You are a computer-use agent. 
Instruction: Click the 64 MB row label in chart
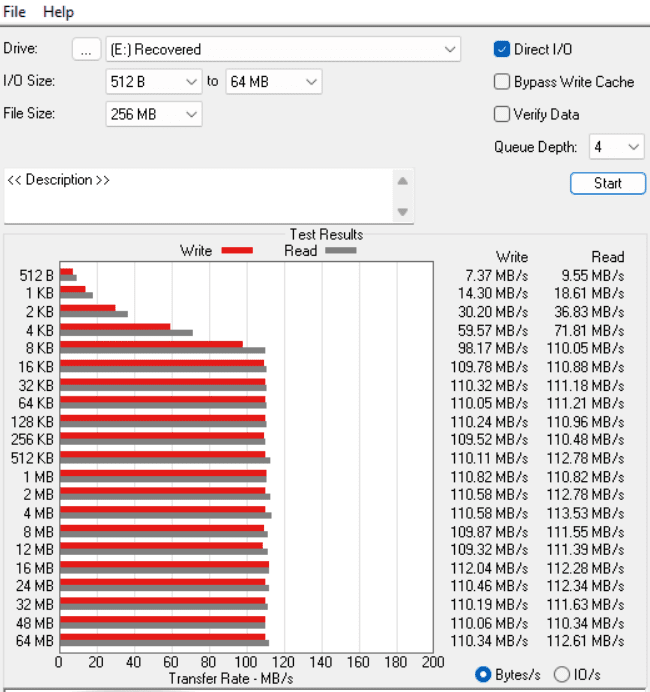click(35, 641)
